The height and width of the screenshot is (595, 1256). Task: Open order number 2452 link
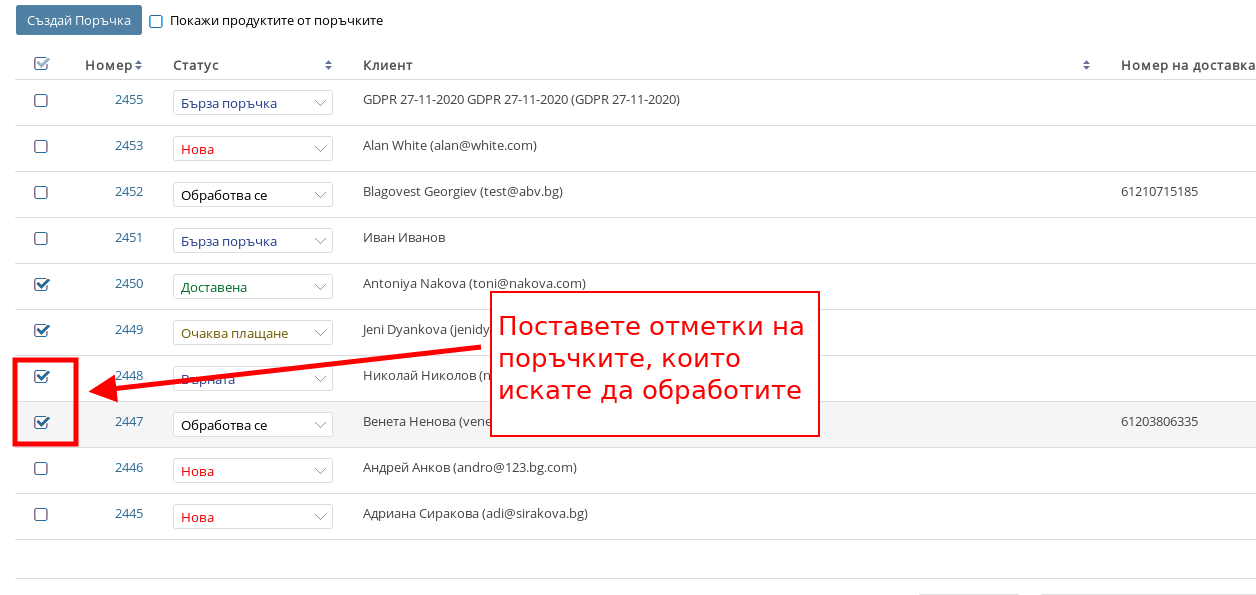coord(129,192)
